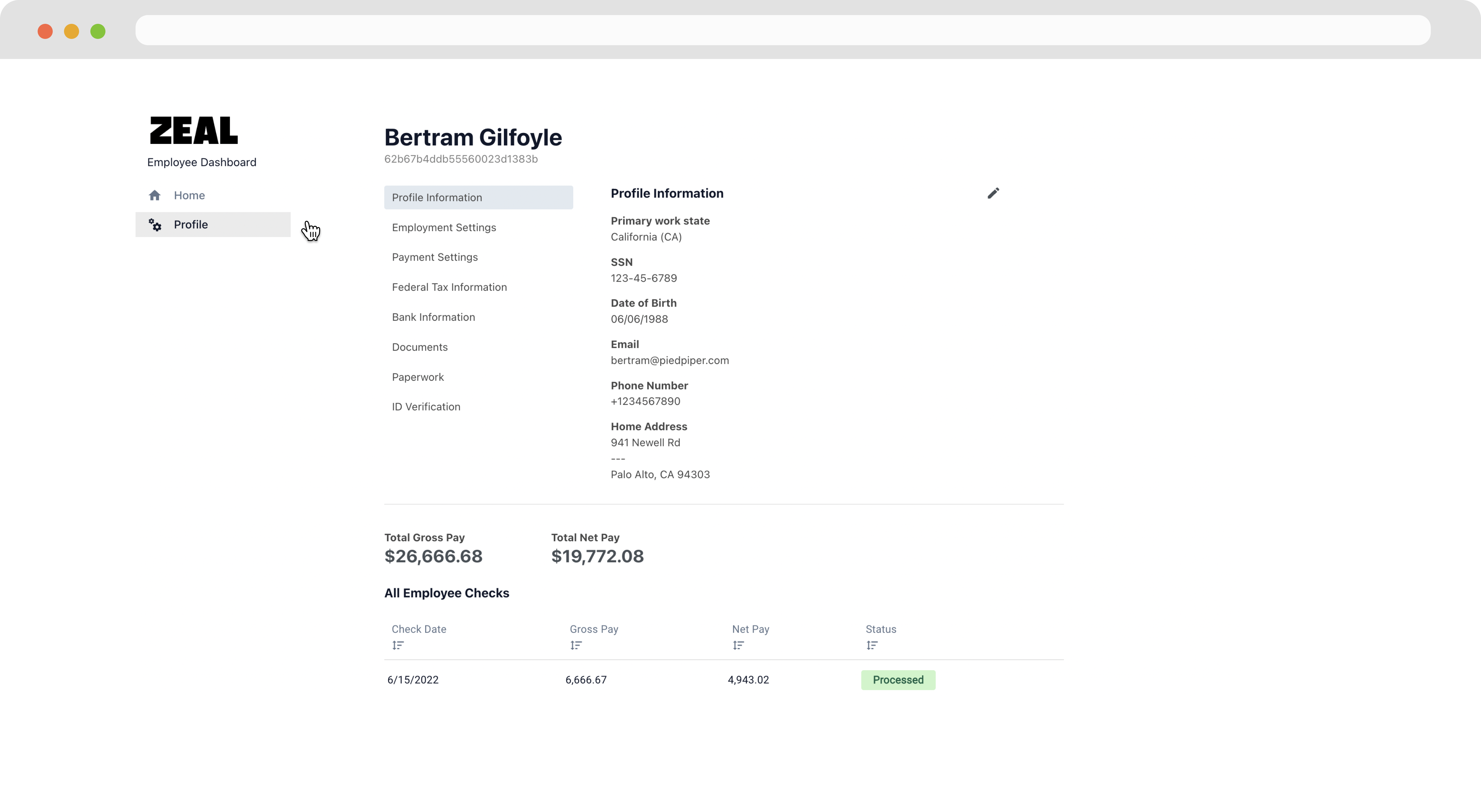The height and width of the screenshot is (812, 1481).
Task: Select Federal Tax Information
Action: (449, 287)
